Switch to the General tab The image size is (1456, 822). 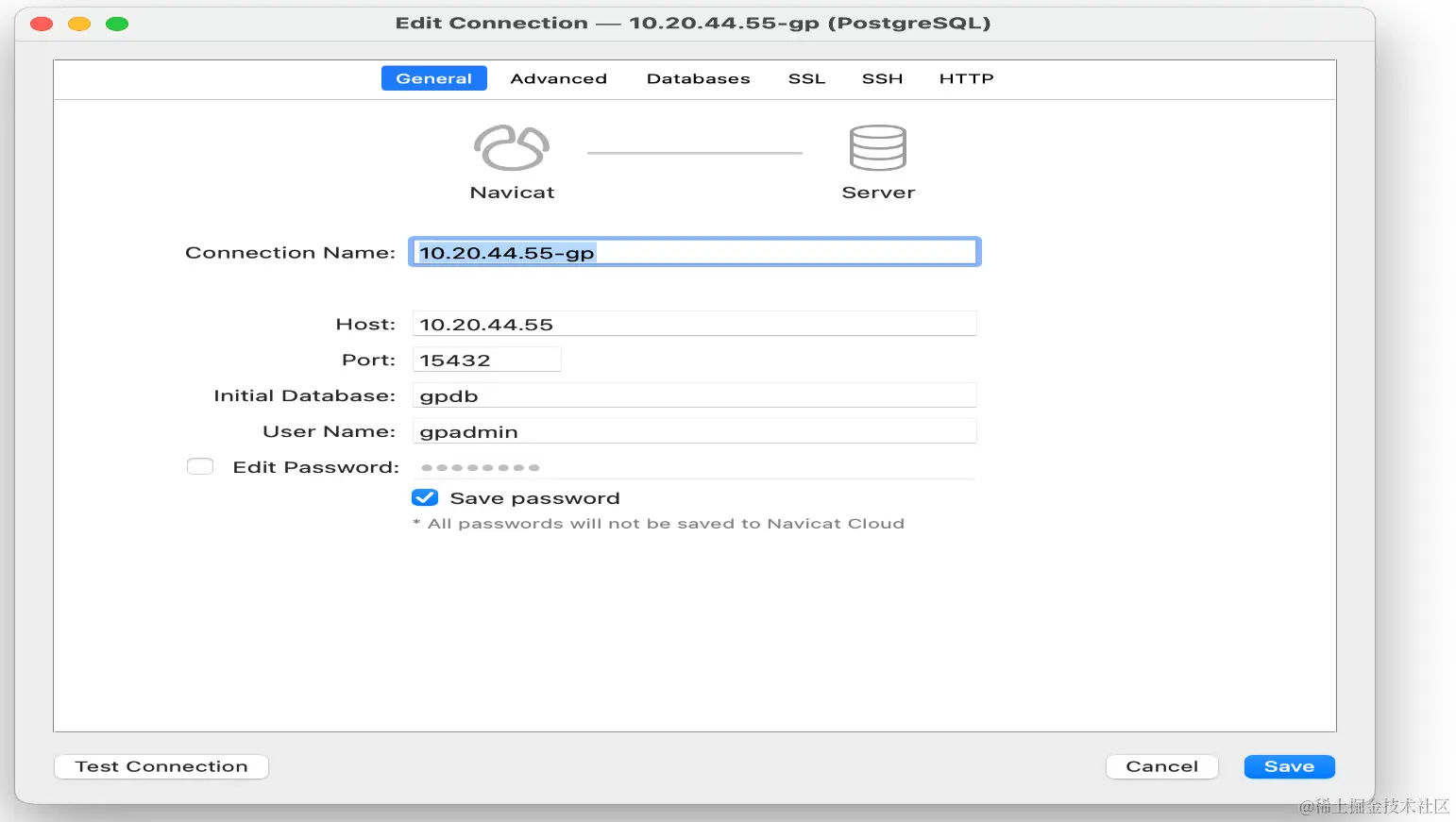point(434,78)
